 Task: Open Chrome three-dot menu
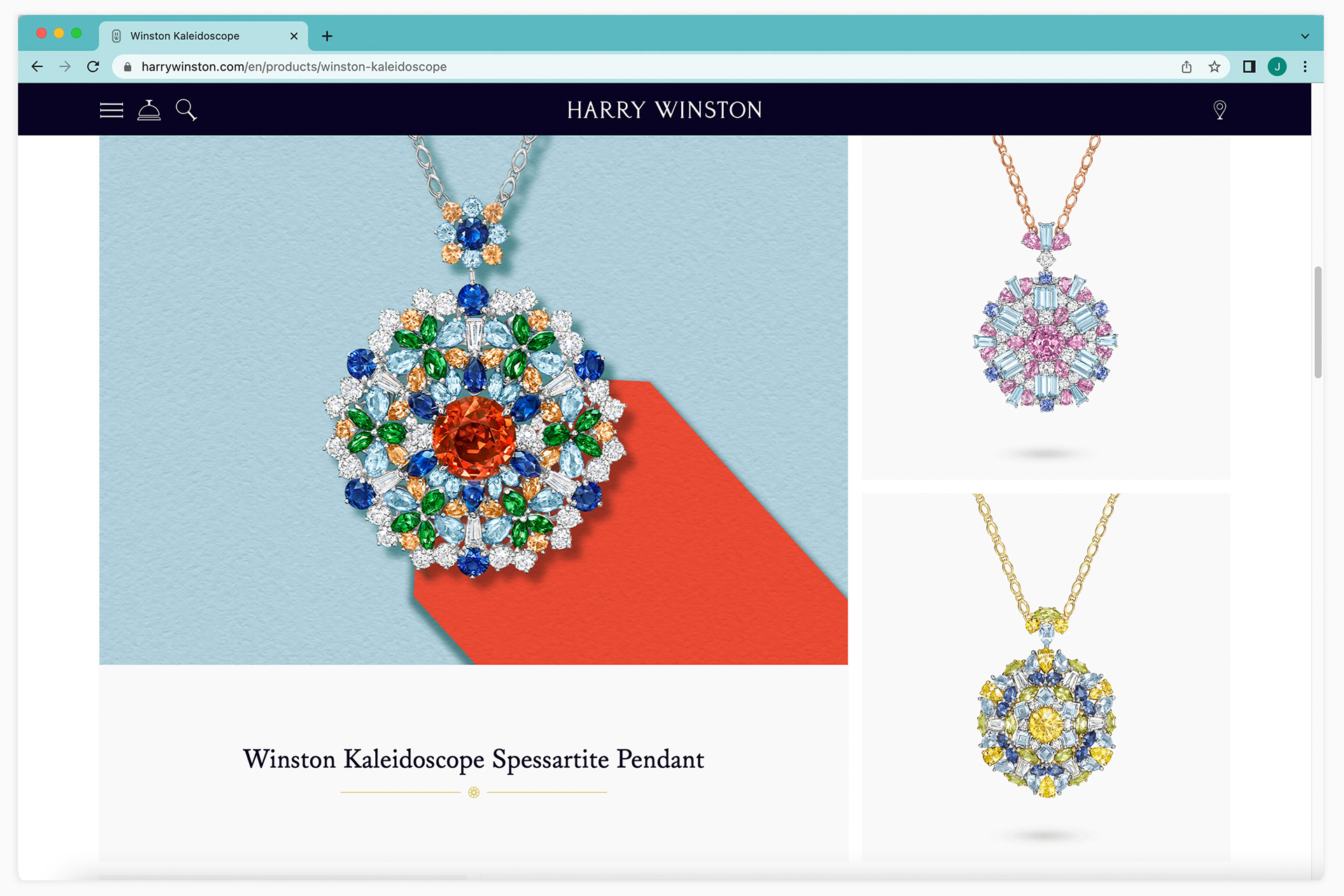pyautogui.click(x=1305, y=66)
